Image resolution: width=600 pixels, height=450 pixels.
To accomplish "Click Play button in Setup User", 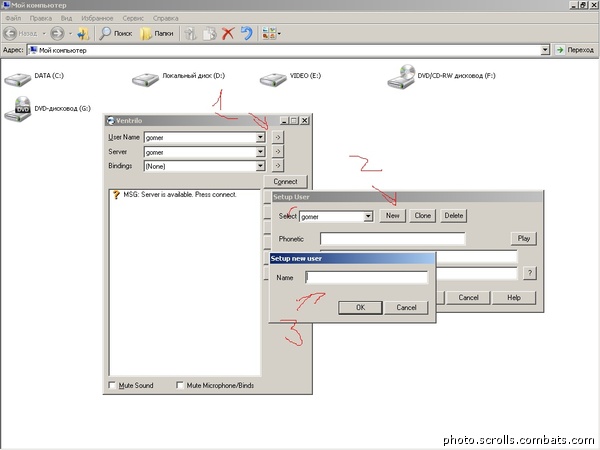I will click(x=524, y=238).
